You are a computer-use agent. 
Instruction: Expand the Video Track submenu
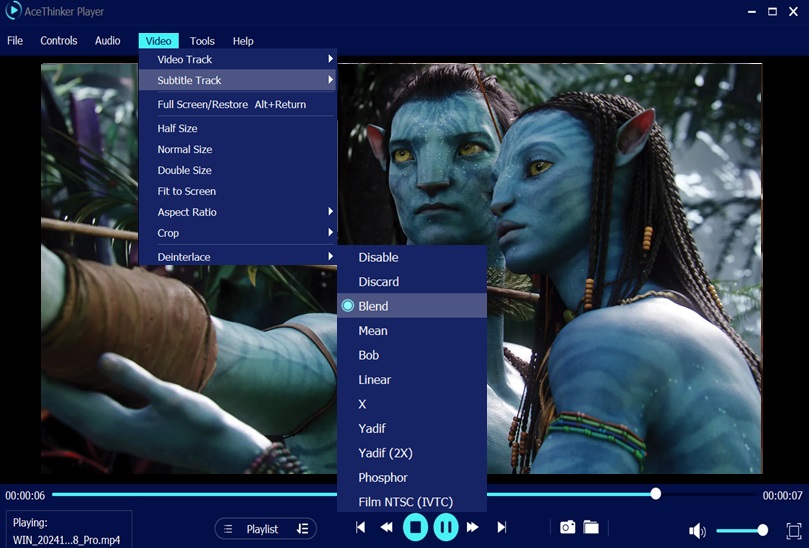coord(238,59)
